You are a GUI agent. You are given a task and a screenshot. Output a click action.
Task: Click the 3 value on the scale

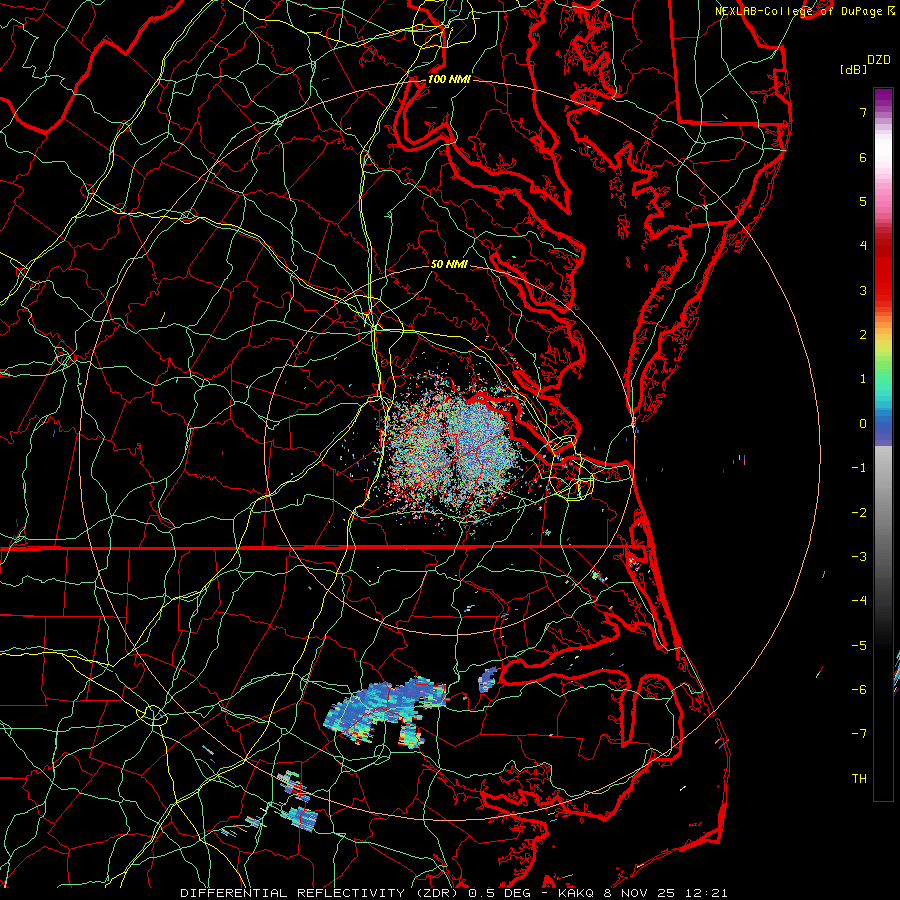tap(863, 290)
